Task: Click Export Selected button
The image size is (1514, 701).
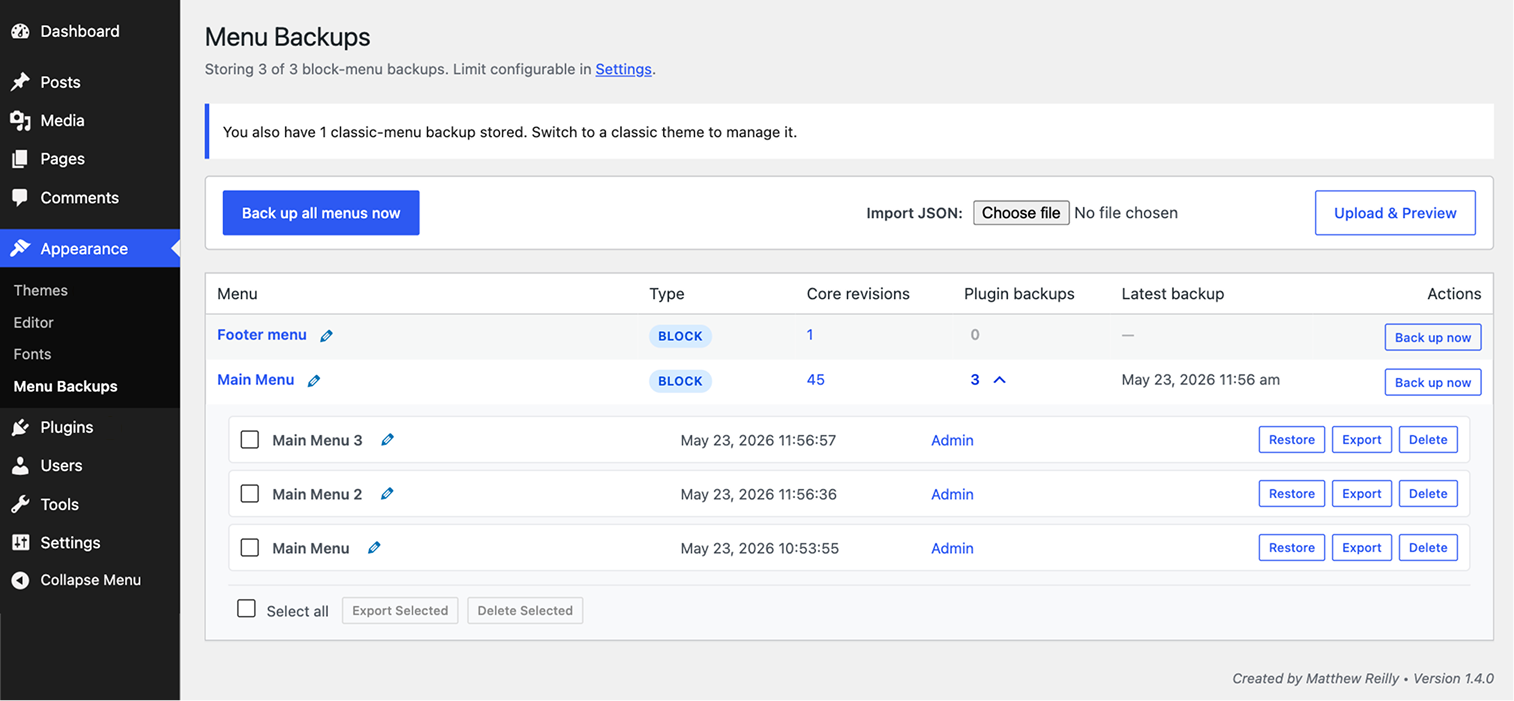Action: [400, 611]
